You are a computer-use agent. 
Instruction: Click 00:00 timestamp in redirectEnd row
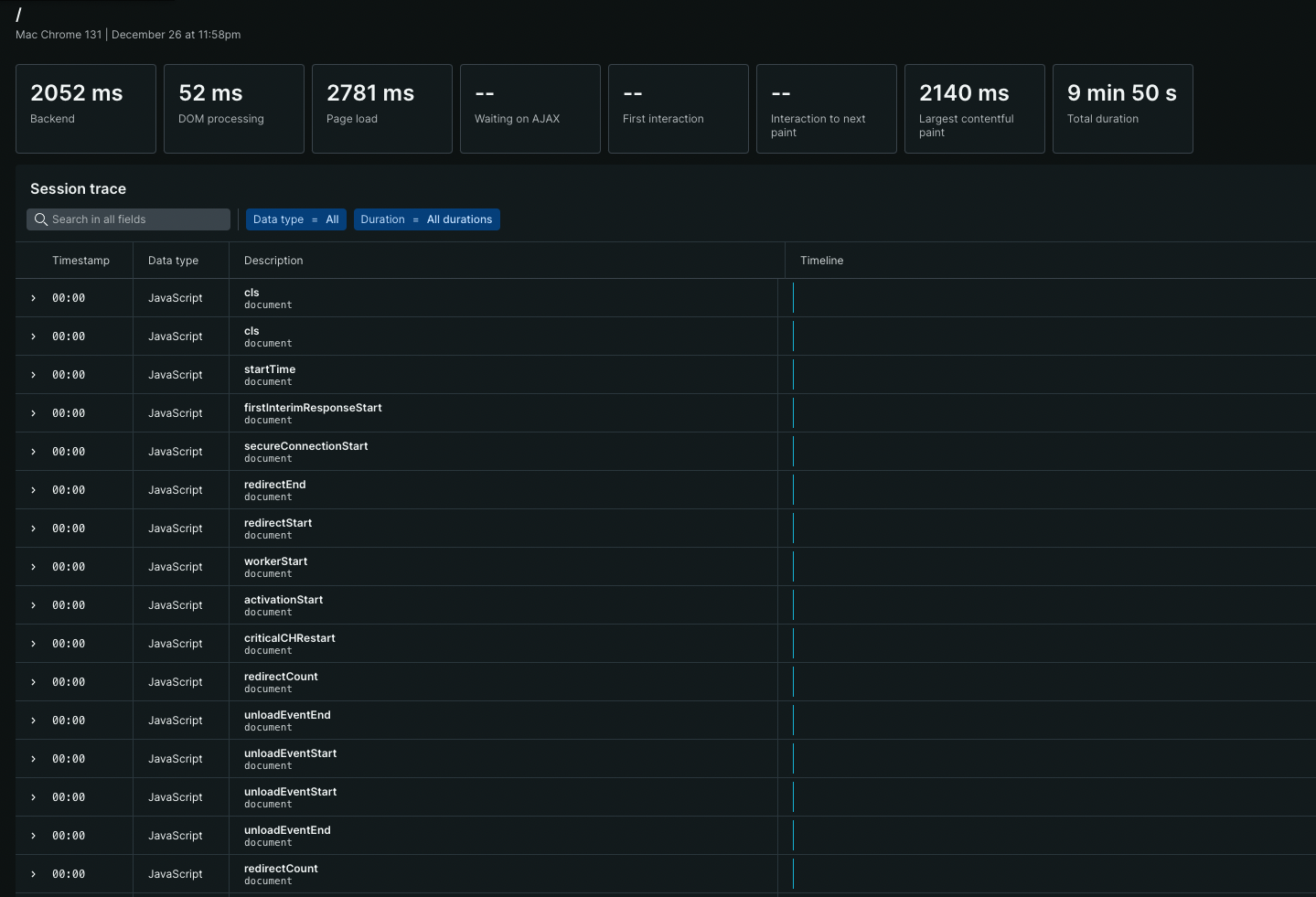click(69, 490)
